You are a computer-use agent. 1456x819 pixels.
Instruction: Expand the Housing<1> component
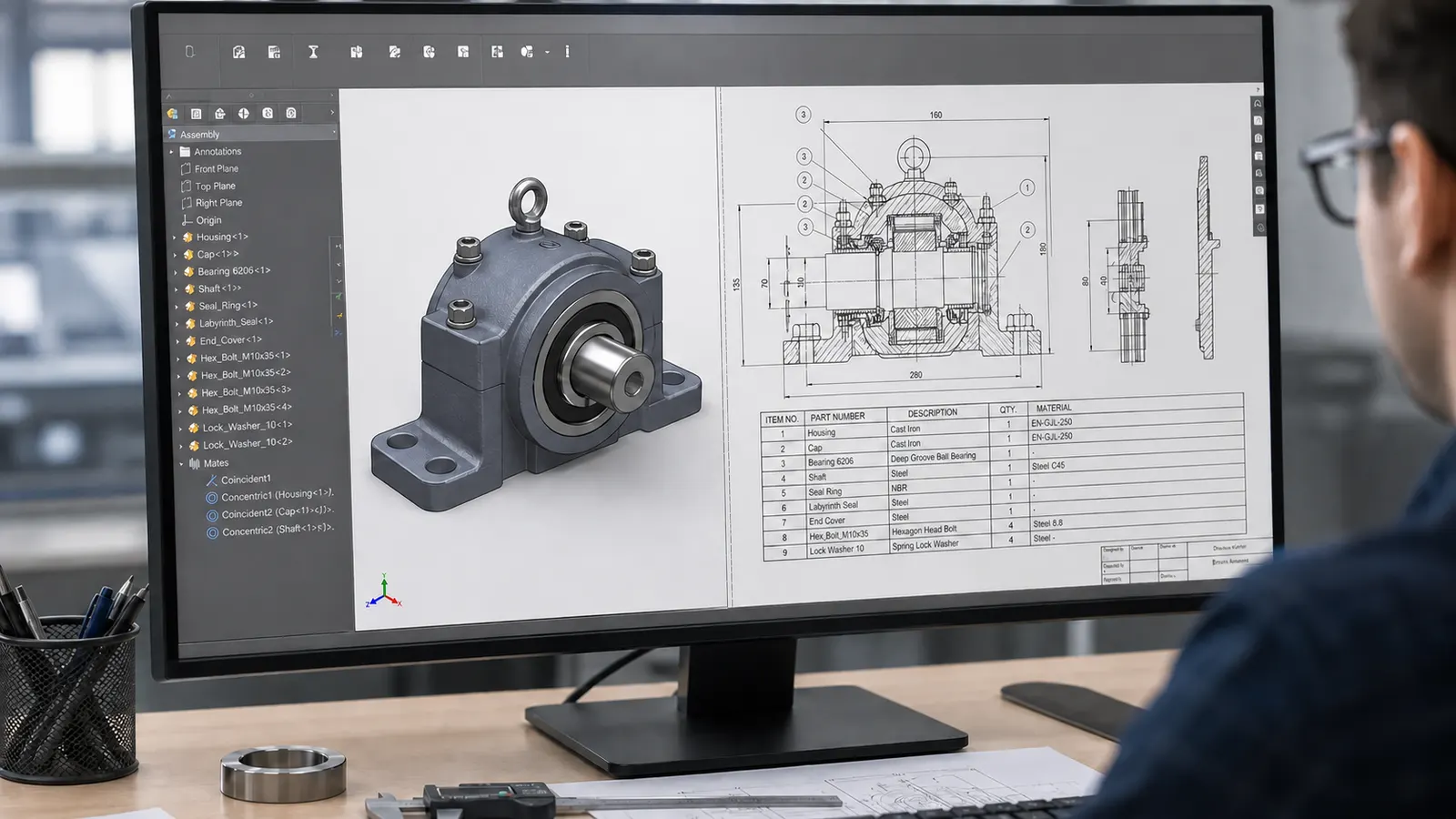tap(175, 238)
